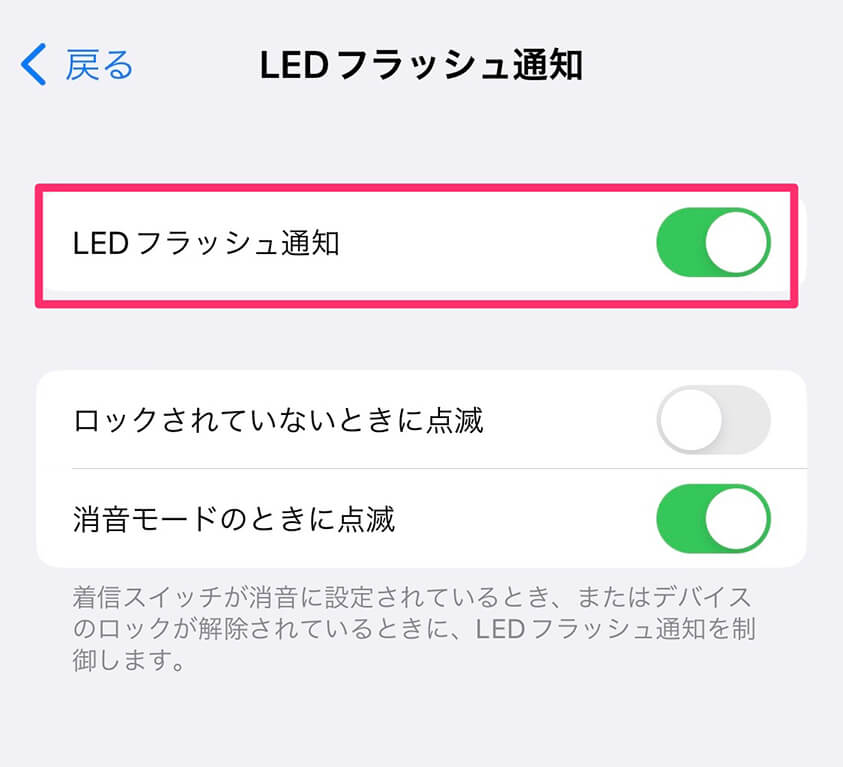Click the footer description starting 着信スイッチ
The image size is (843, 767).
[414, 628]
